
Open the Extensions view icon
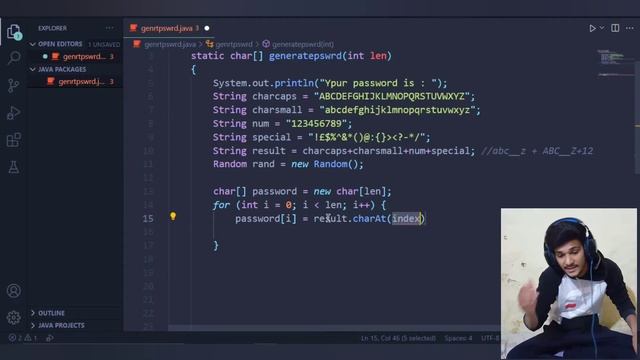(14, 140)
